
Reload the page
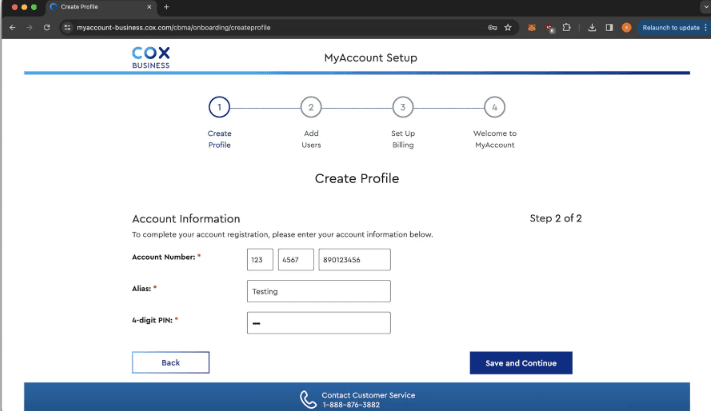pyautogui.click(x=47, y=28)
